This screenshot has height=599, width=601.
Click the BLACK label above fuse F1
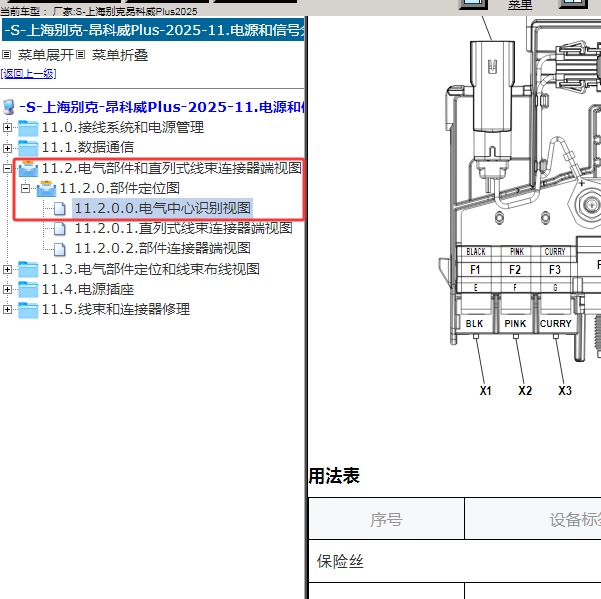(x=476, y=252)
